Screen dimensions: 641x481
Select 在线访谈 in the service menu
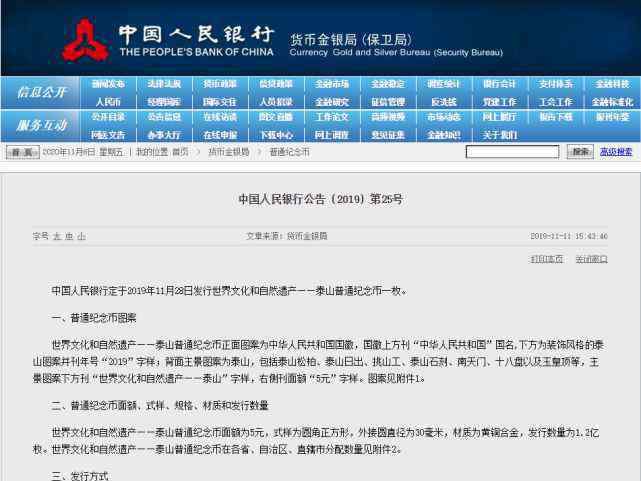220,117
